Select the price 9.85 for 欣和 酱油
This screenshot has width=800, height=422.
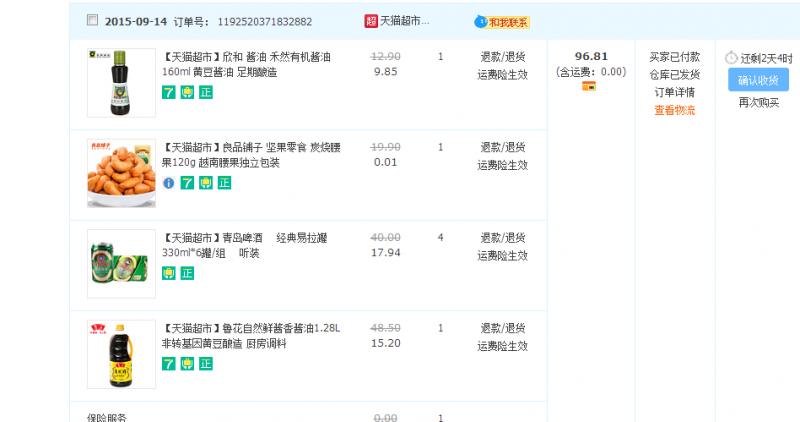(385, 72)
